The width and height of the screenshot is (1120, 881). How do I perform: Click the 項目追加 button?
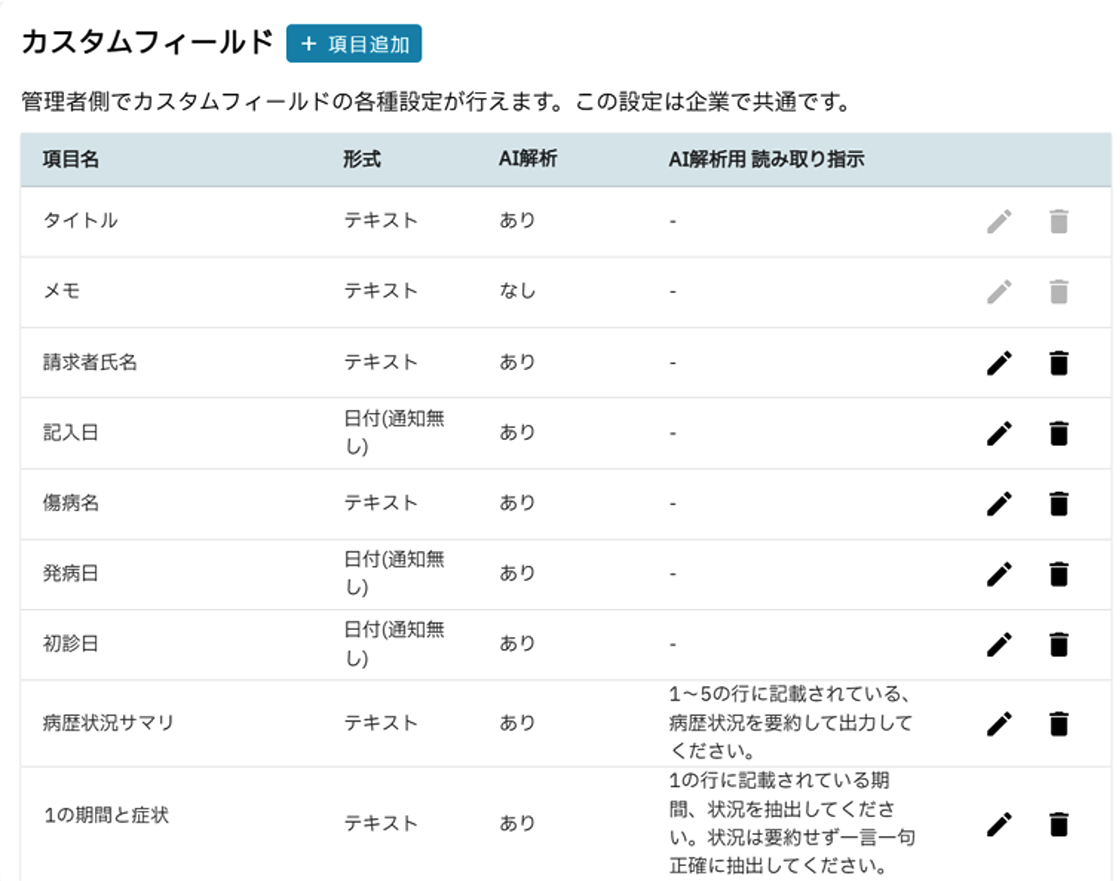(x=354, y=44)
